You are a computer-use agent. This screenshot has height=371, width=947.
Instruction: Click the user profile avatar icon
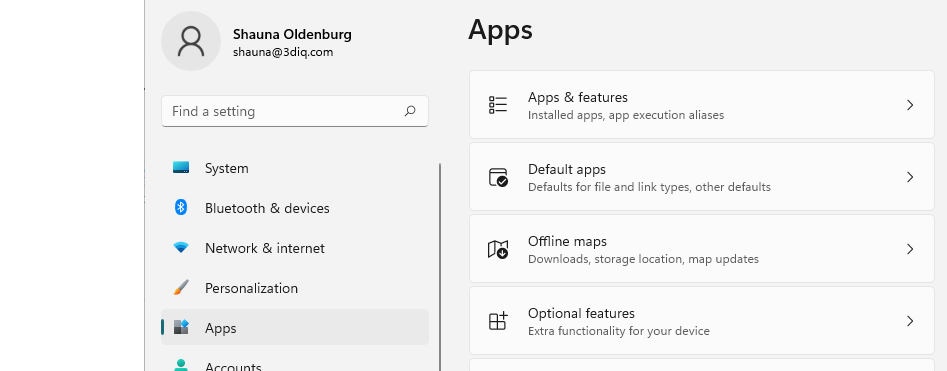pyautogui.click(x=191, y=41)
